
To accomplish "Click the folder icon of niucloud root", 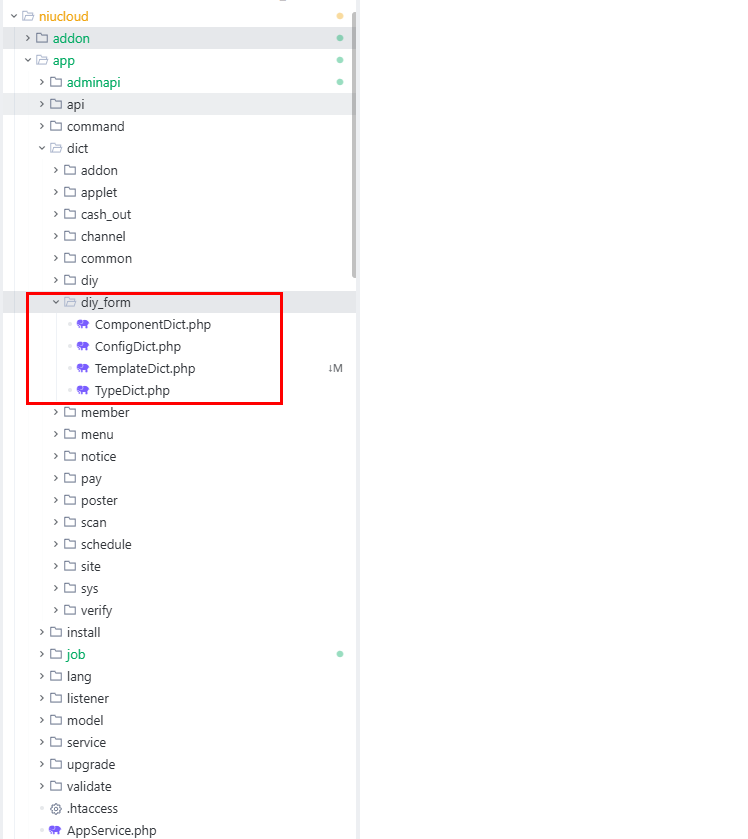I will tap(28, 16).
